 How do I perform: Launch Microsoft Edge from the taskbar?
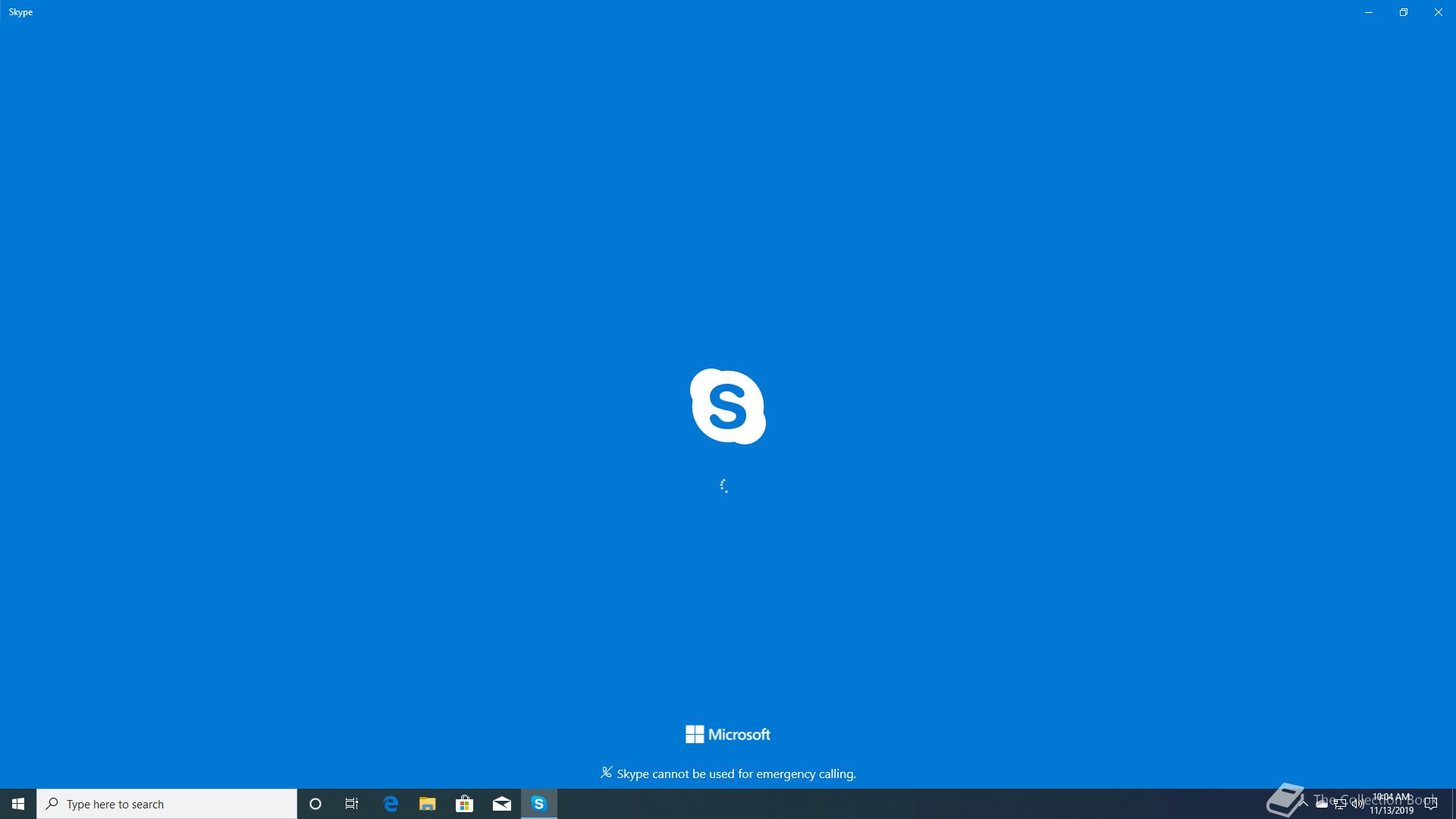click(x=391, y=804)
